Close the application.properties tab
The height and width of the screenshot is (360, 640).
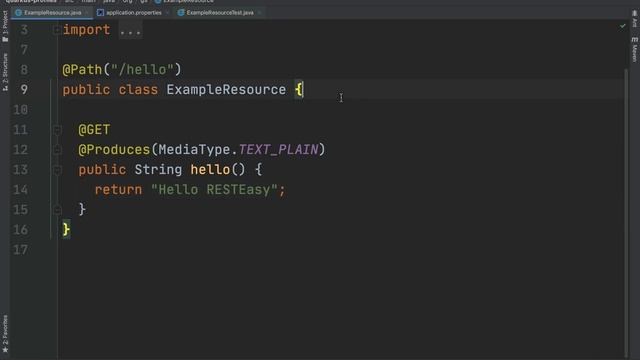[x=167, y=13]
